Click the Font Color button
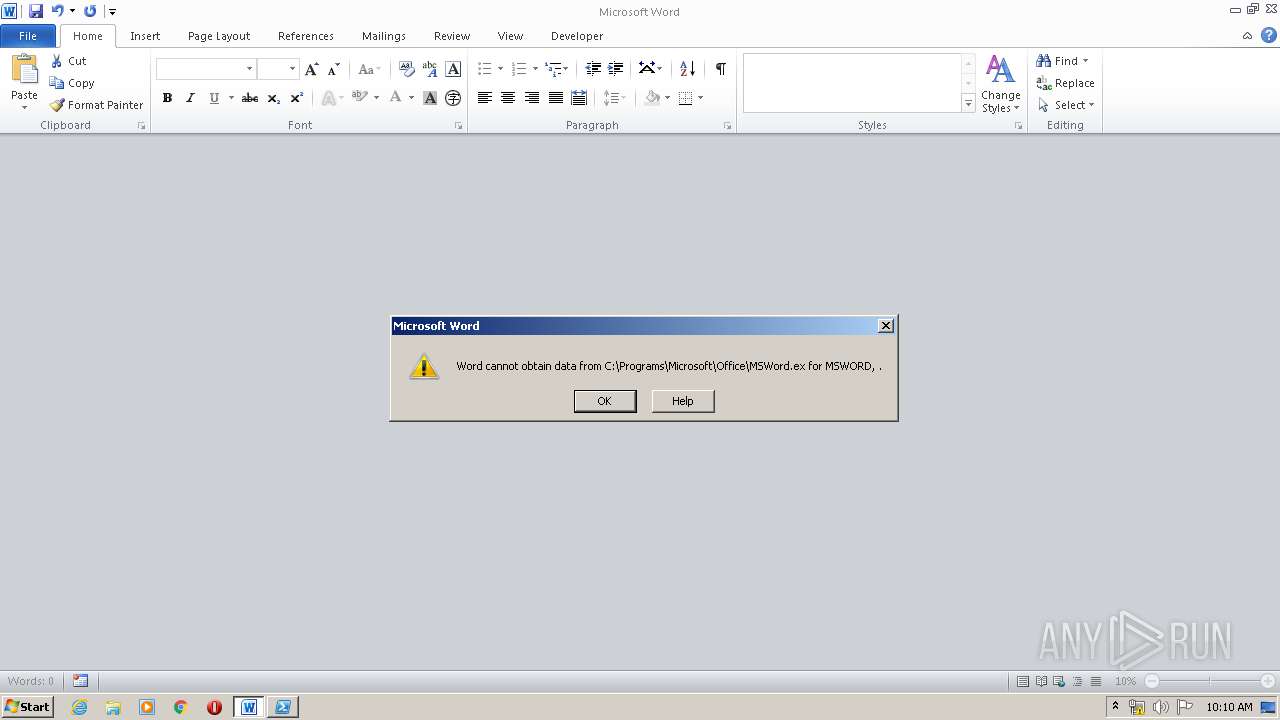The width and height of the screenshot is (1280, 720). [x=396, y=98]
